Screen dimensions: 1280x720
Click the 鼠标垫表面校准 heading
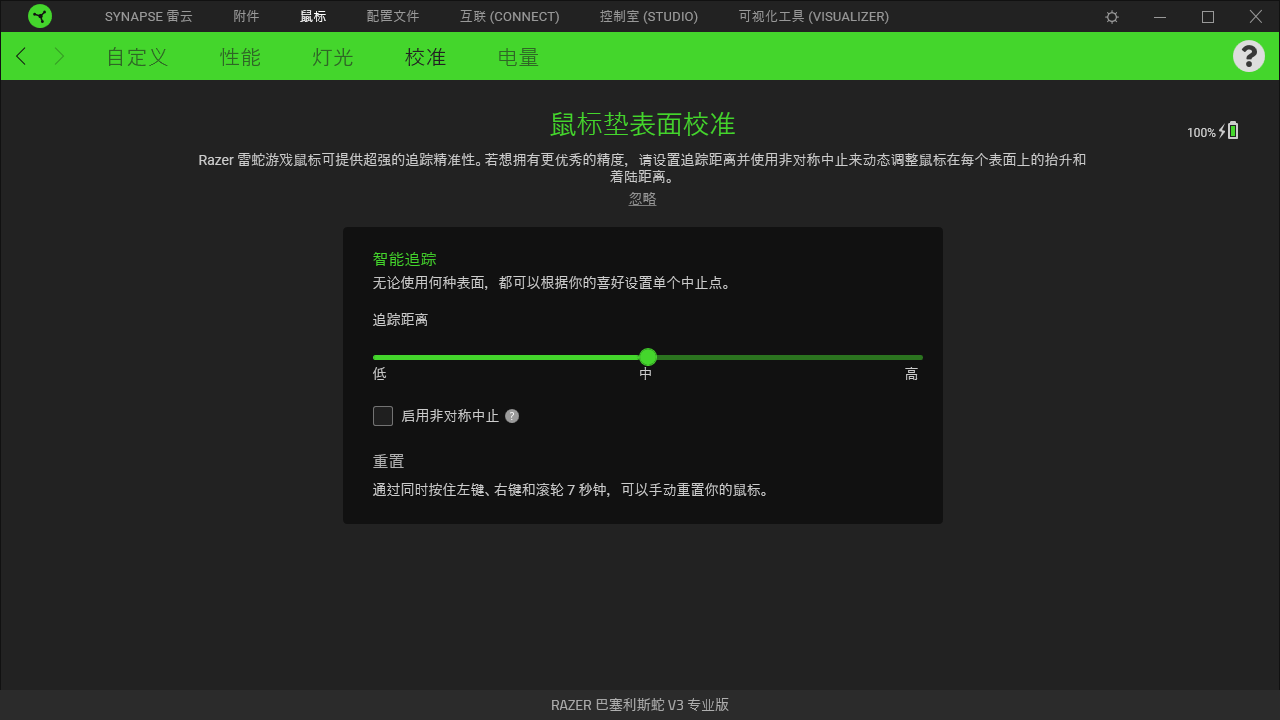(643, 124)
